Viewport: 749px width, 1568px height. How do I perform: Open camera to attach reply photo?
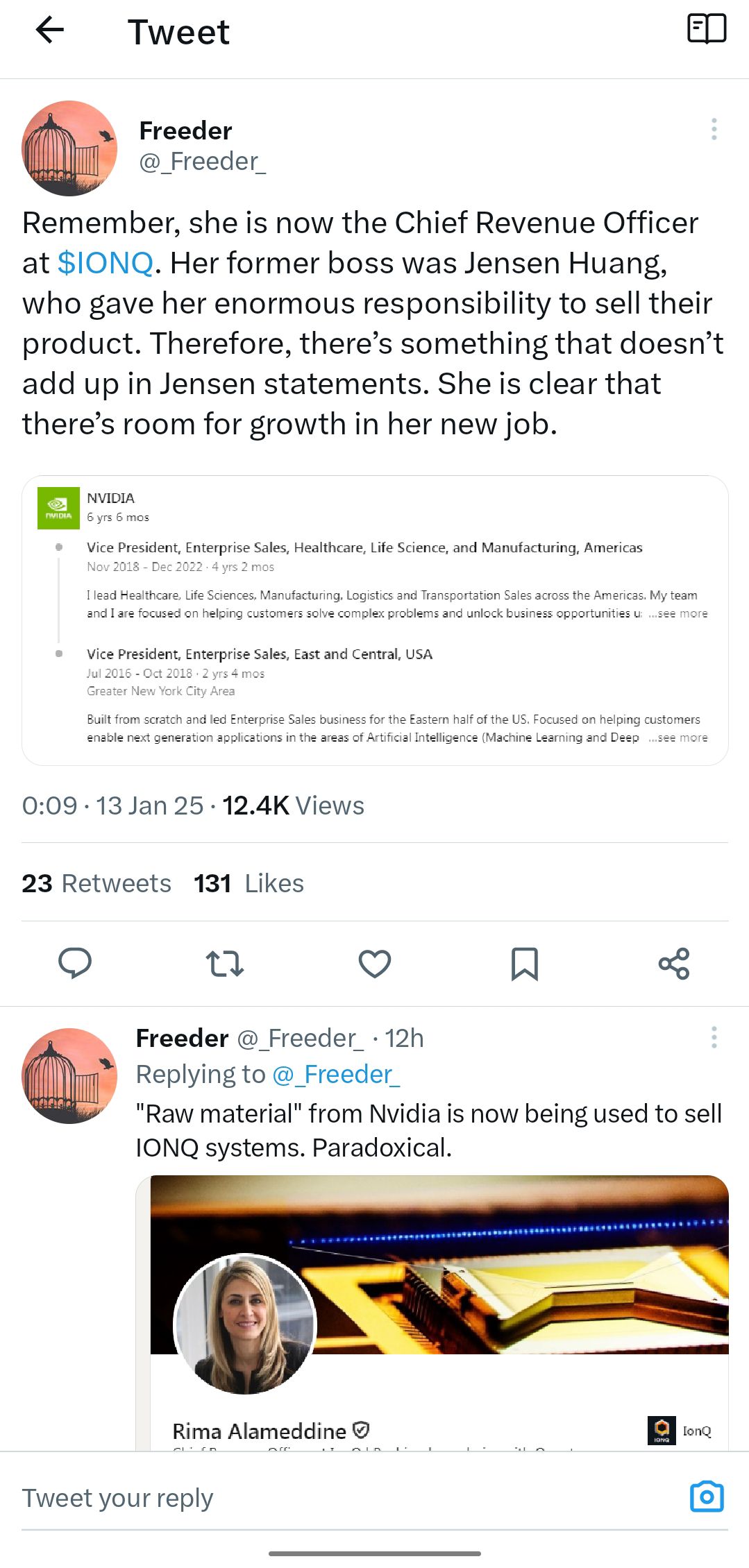pos(707,1497)
